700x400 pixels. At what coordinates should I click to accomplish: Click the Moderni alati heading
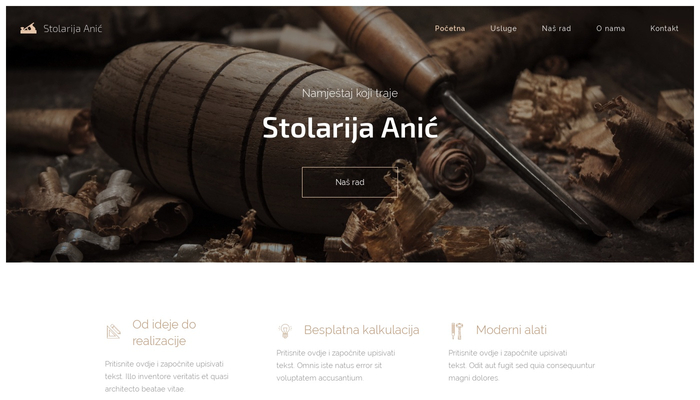point(511,330)
